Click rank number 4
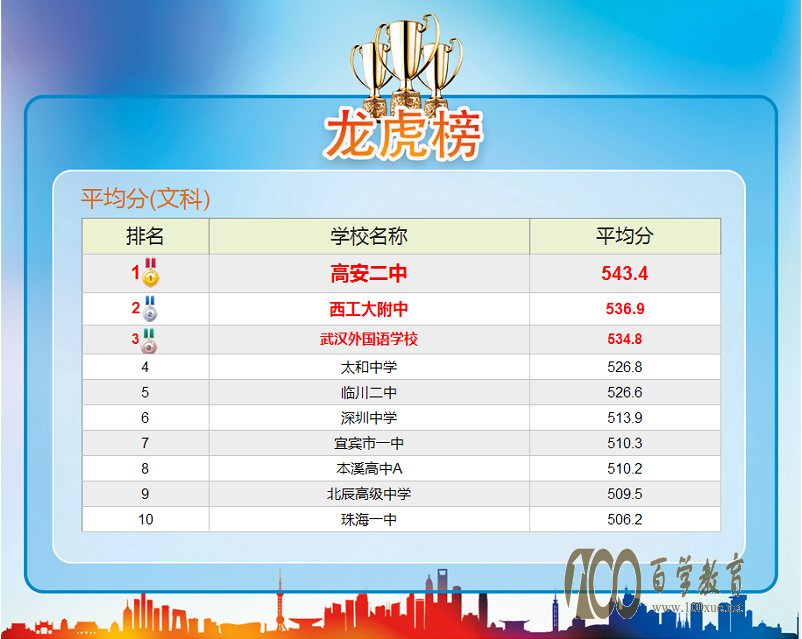Image resolution: width=802 pixels, height=639 pixels. click(145, 367)
